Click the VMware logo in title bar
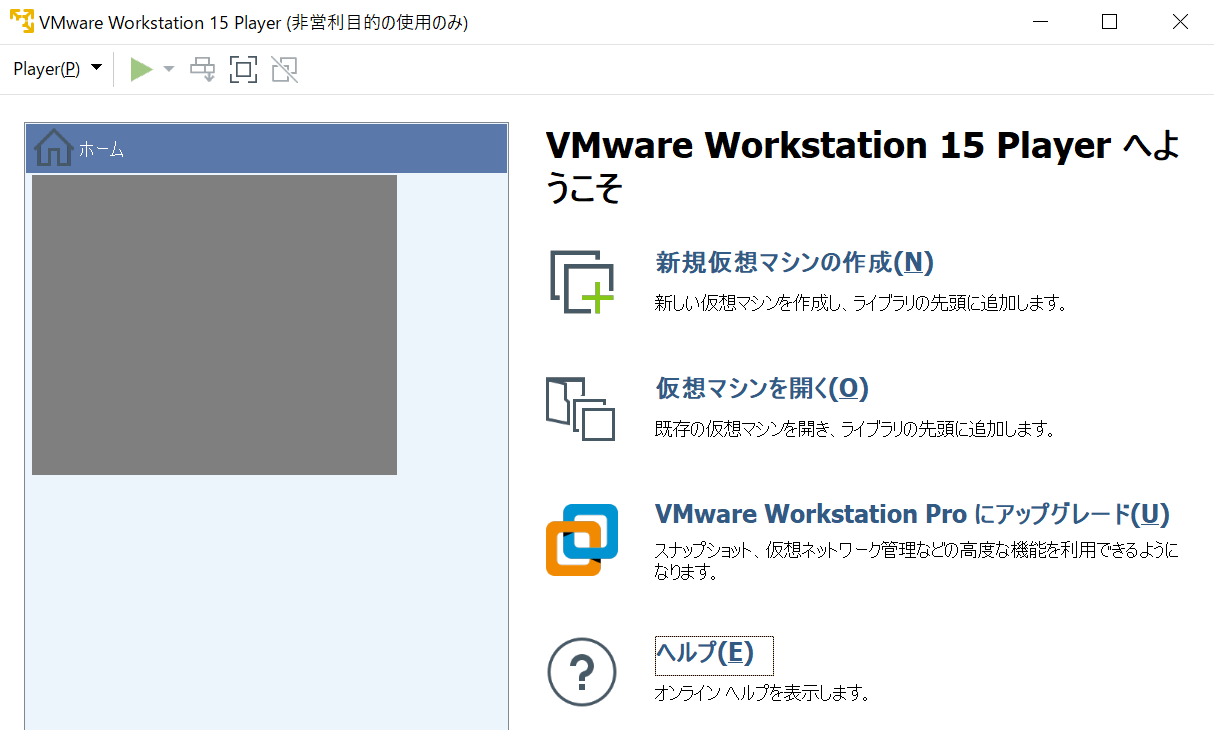This screenshot has width=1214, height=730. (x=21, y=22)
